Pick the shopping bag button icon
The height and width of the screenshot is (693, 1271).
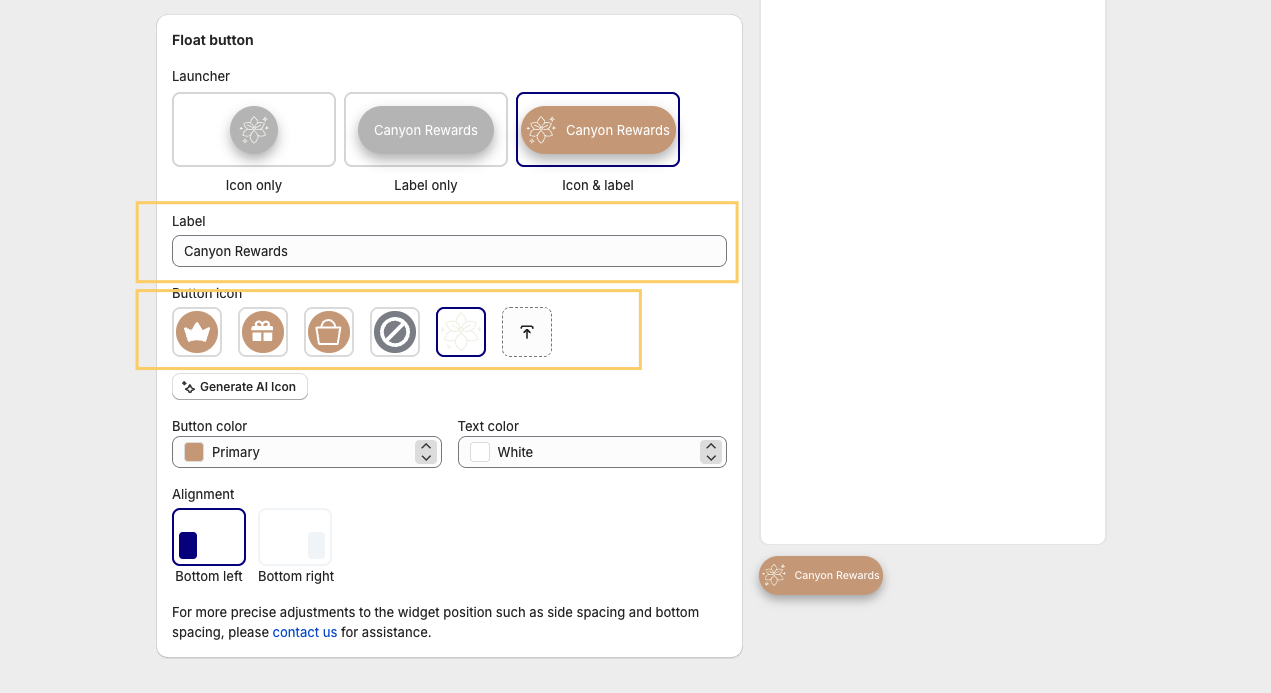click(x=329, y=332)
